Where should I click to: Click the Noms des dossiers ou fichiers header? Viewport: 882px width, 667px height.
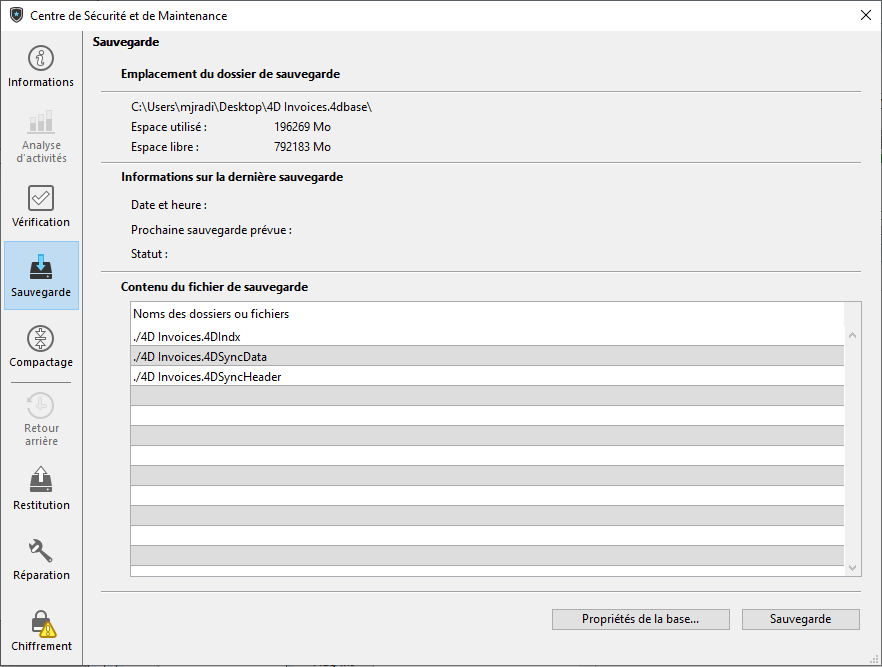click(211, 314)
